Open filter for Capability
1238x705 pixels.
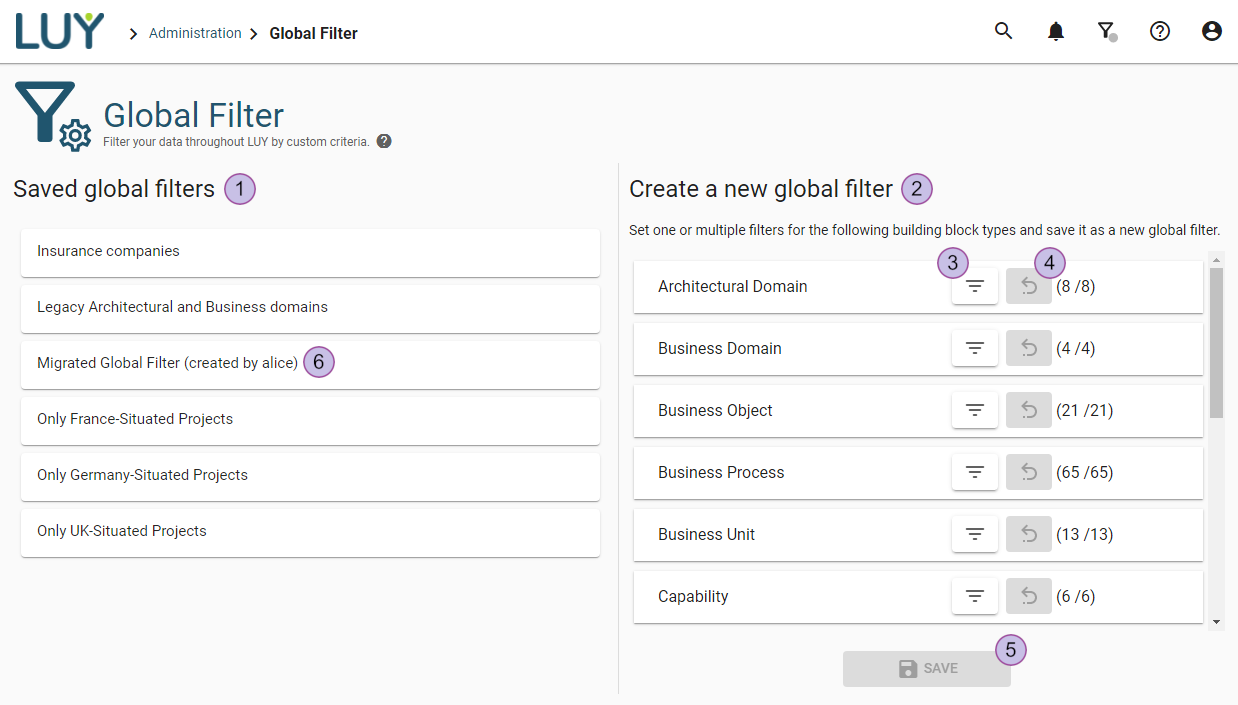pyautogui.click(x=975, y=597)
